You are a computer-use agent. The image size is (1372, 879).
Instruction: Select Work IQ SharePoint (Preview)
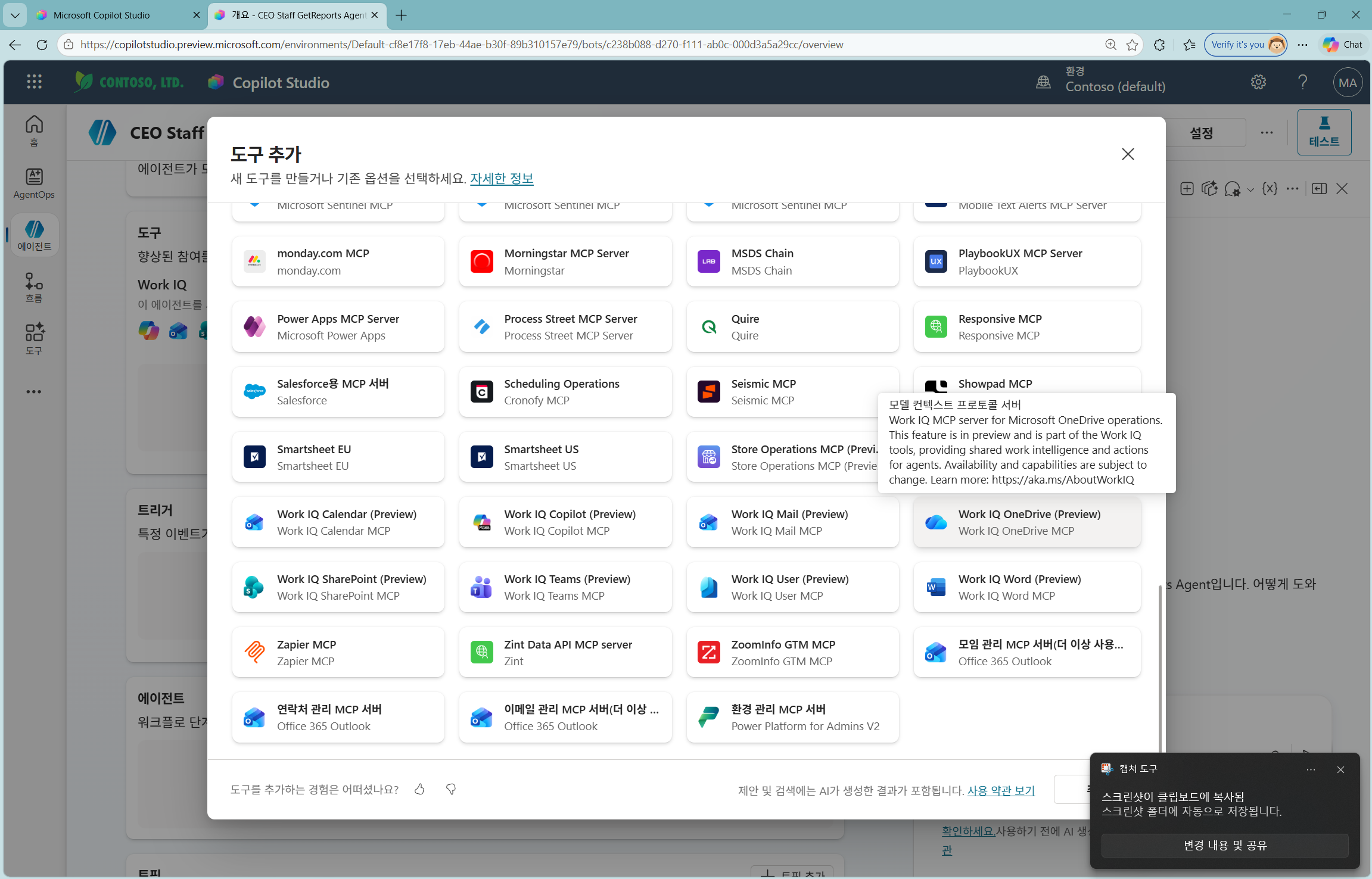[x=338, y=587]
